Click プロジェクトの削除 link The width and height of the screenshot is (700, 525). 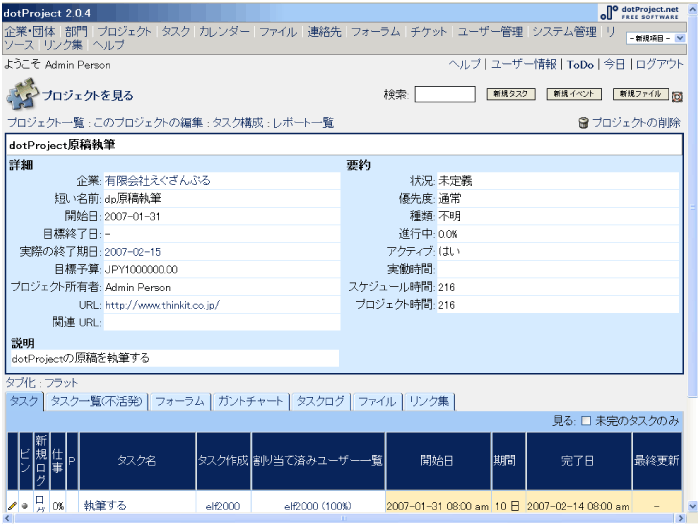click(636, 123)
